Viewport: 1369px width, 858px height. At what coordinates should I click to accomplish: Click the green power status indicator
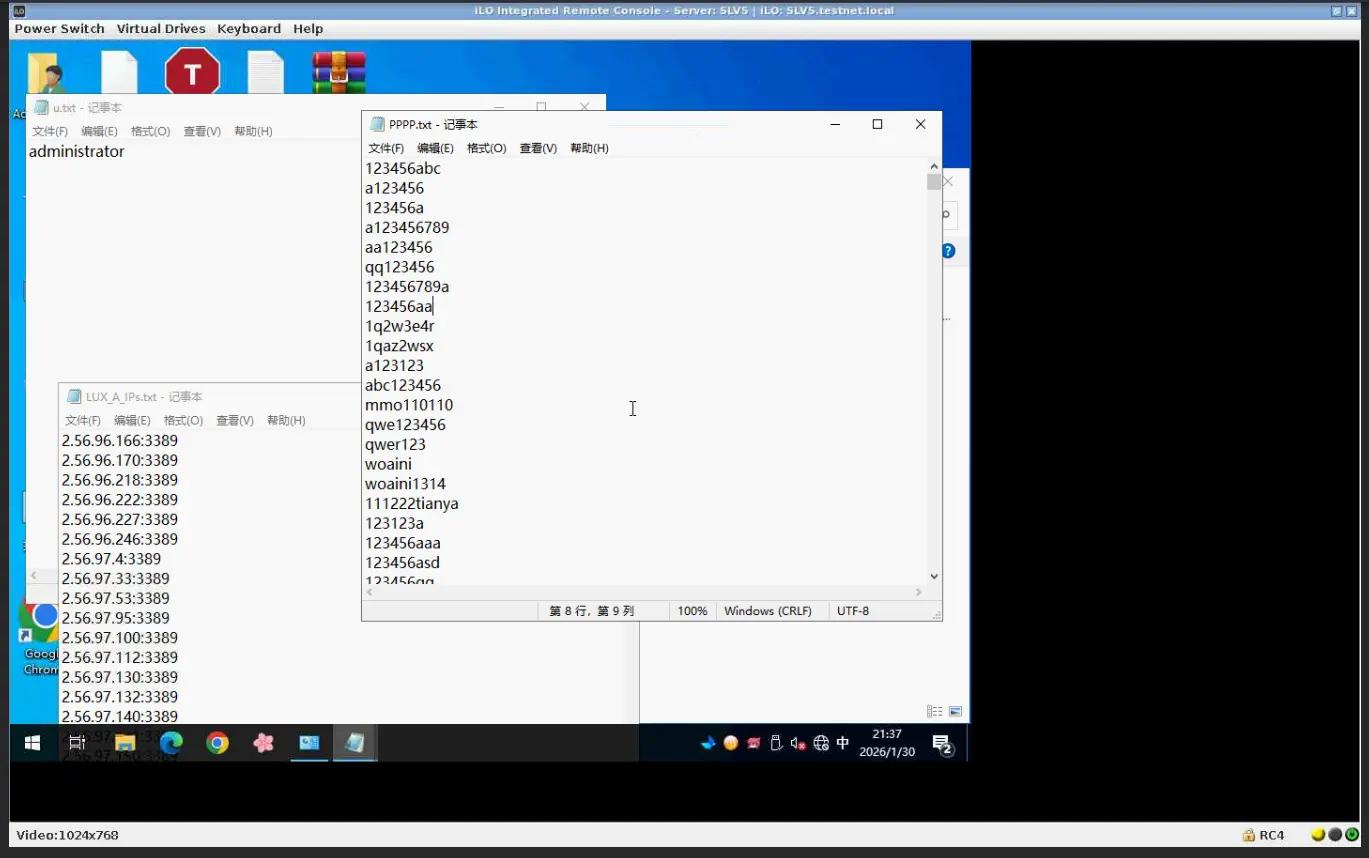[1352, 835]
